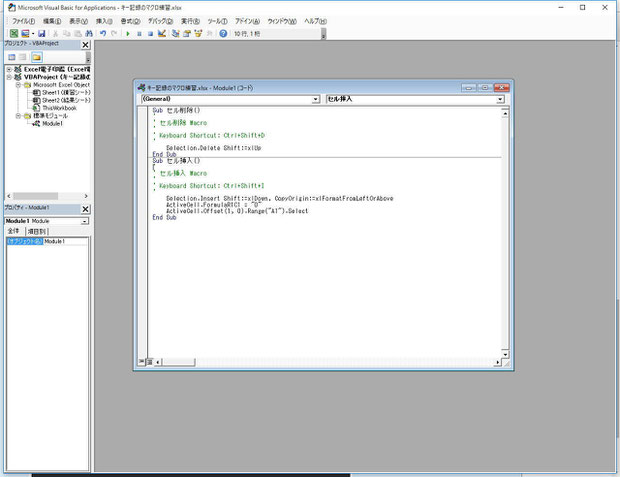Image resolution: width=620 pixels, height=477 pixels.
Task: Click the (オブジェクト名) property row
Action: click(x=47, y=241)
